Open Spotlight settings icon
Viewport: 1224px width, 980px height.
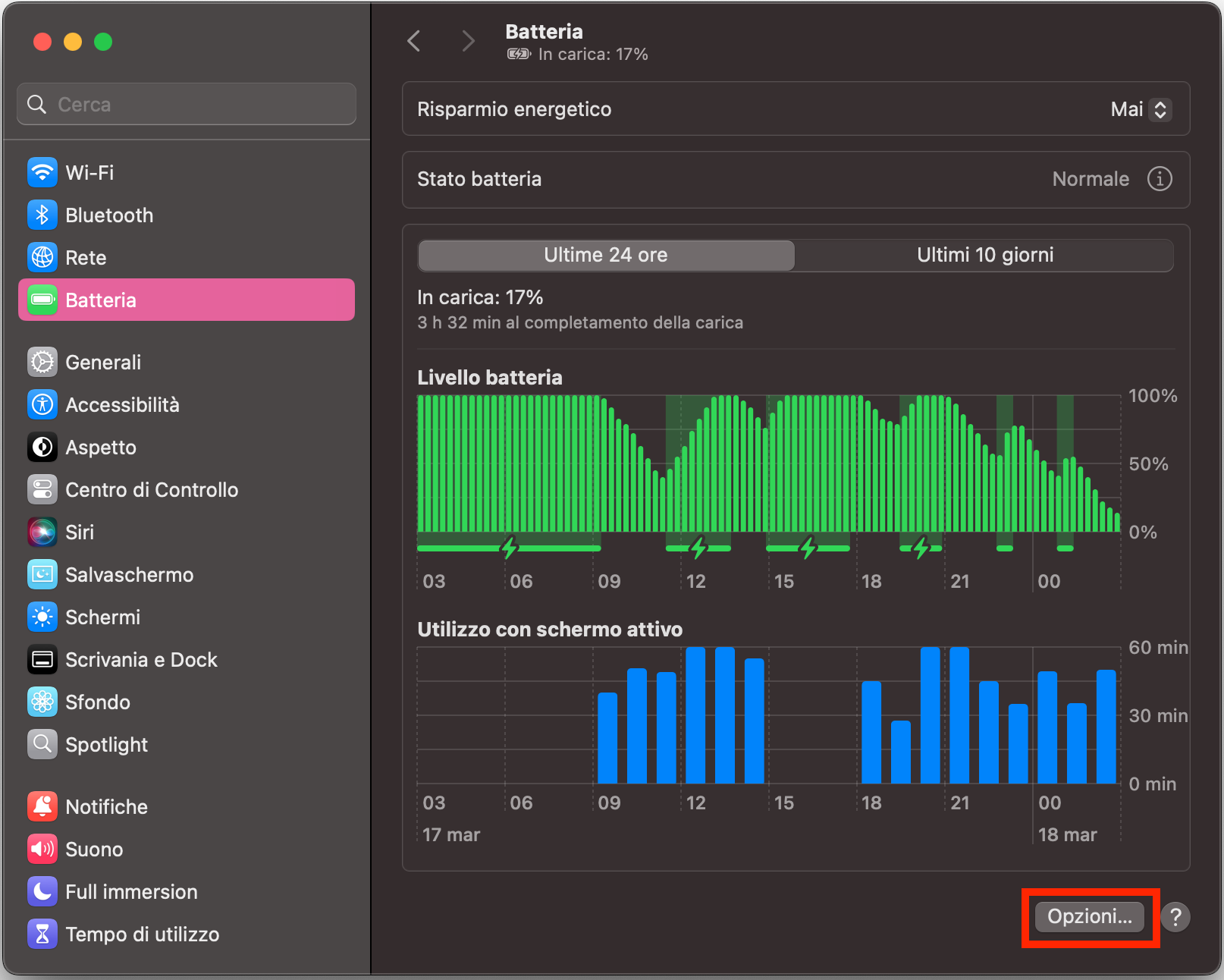(42, 745)
